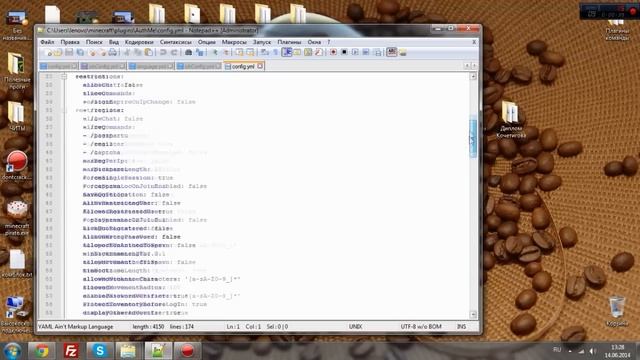
Task: Open the Файл menu
Action: coord(47,42)
